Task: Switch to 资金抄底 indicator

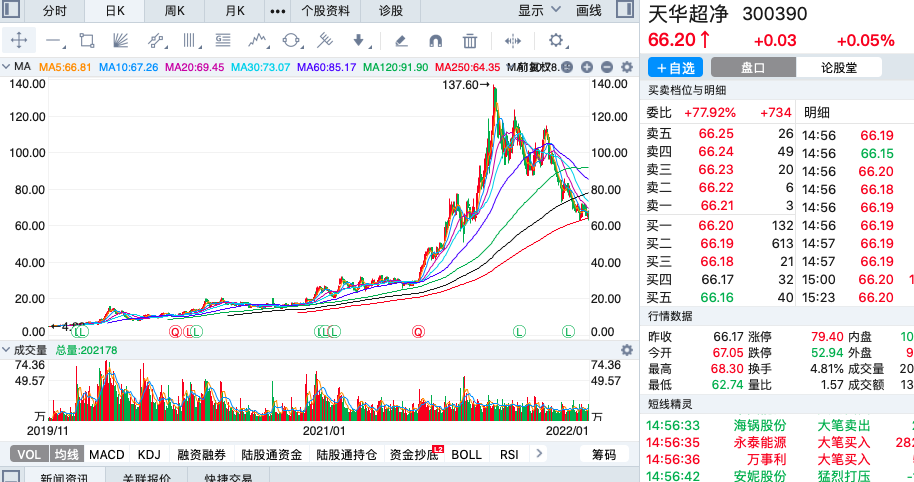Action: pyautogui.click(x=414, y=454)
